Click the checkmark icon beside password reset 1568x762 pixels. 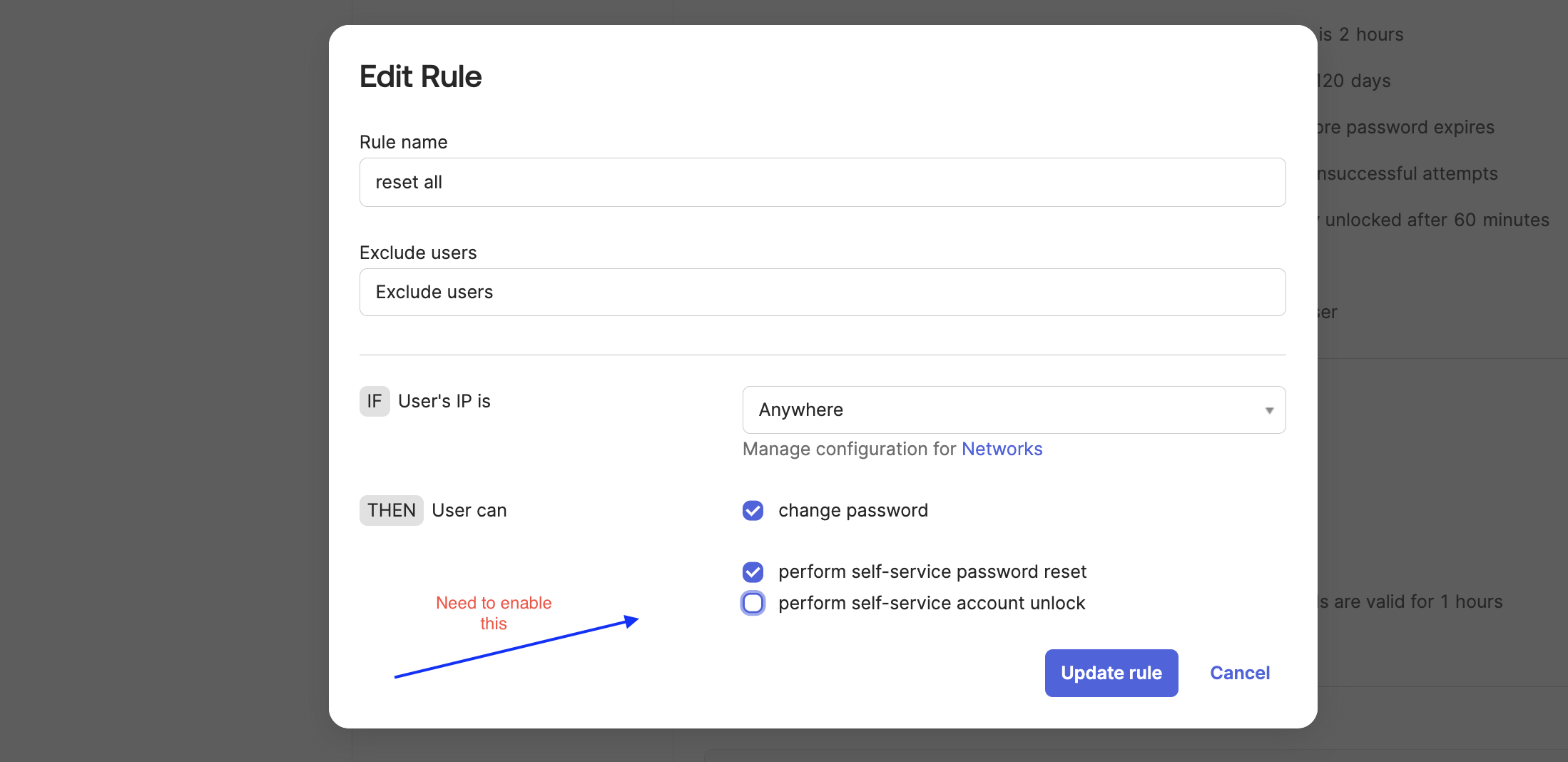(x=753, y=571)
